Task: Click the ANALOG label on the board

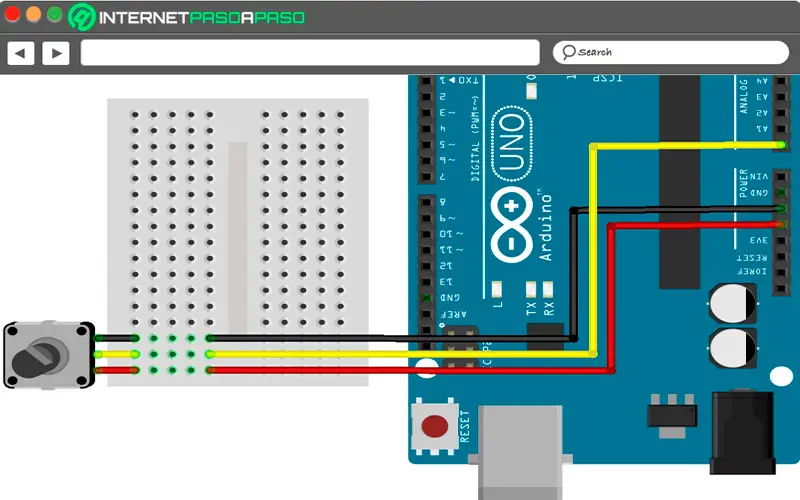Action: [743, 96]
